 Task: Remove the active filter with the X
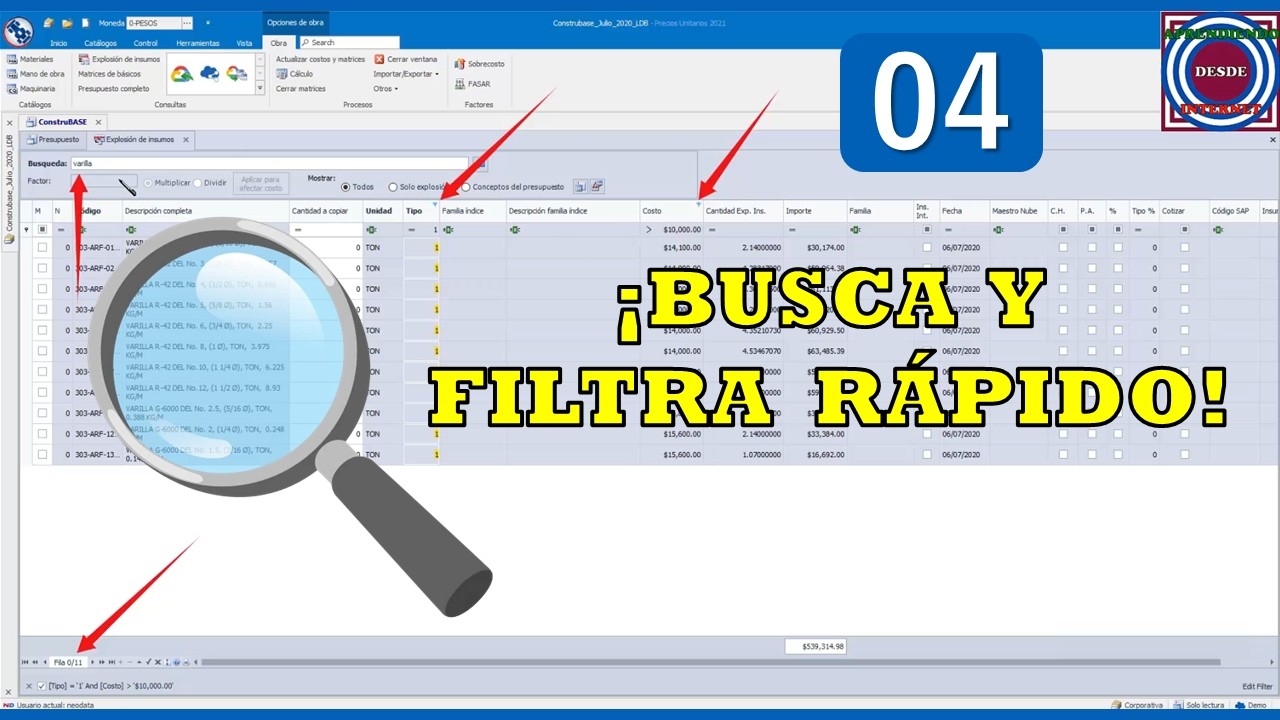29,686
